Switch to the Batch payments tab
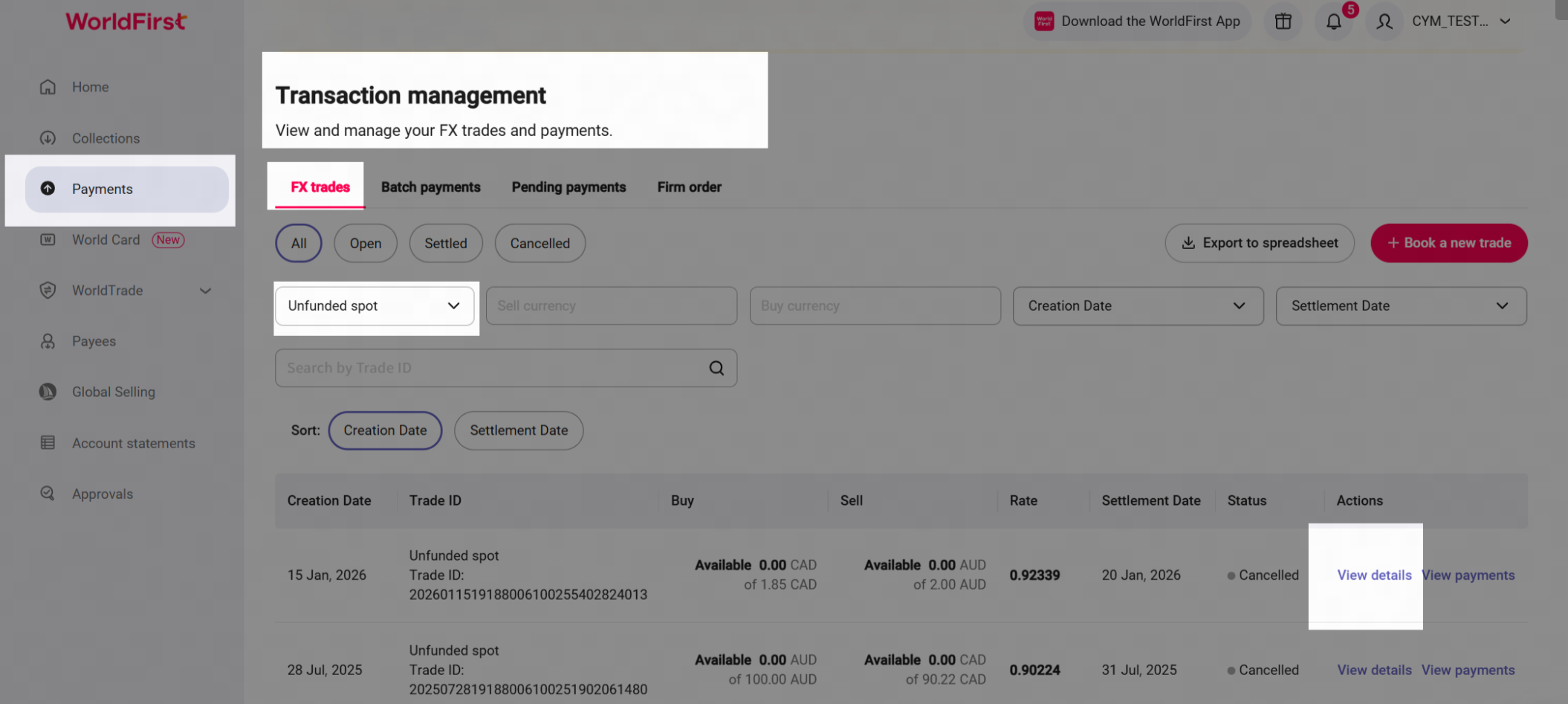 click(x=430, y=187)
